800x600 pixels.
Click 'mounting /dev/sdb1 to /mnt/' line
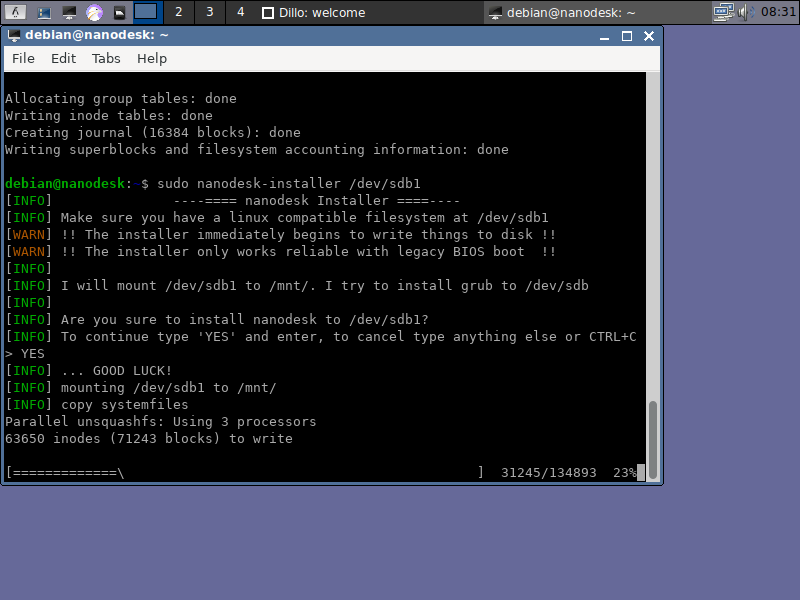click(x=168, y=388)
